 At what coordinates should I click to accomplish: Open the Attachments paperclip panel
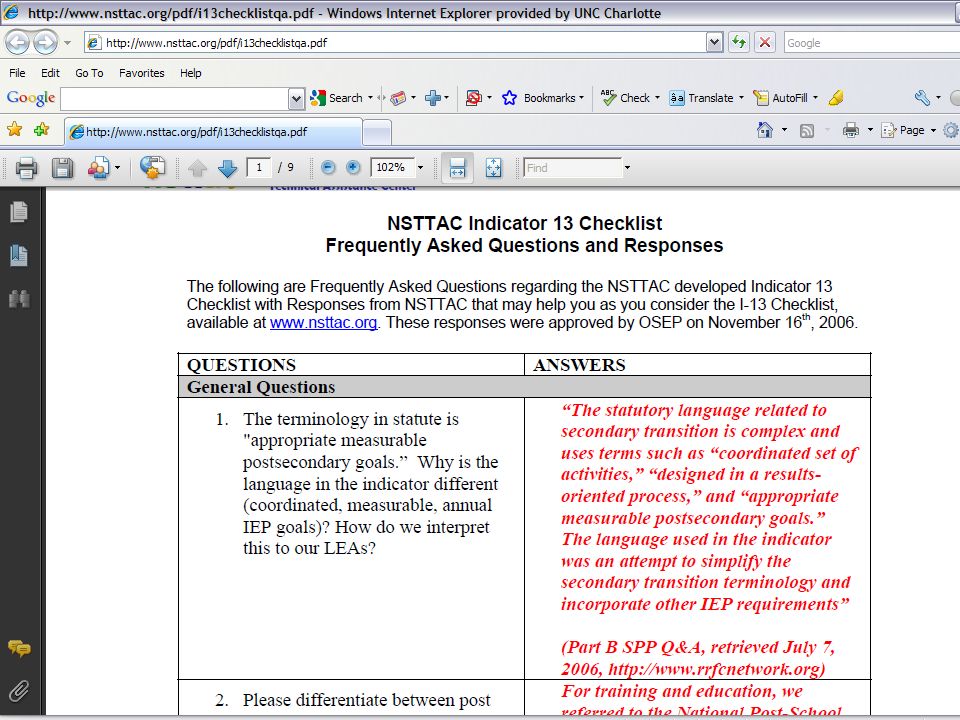click(x=19, y=691)
